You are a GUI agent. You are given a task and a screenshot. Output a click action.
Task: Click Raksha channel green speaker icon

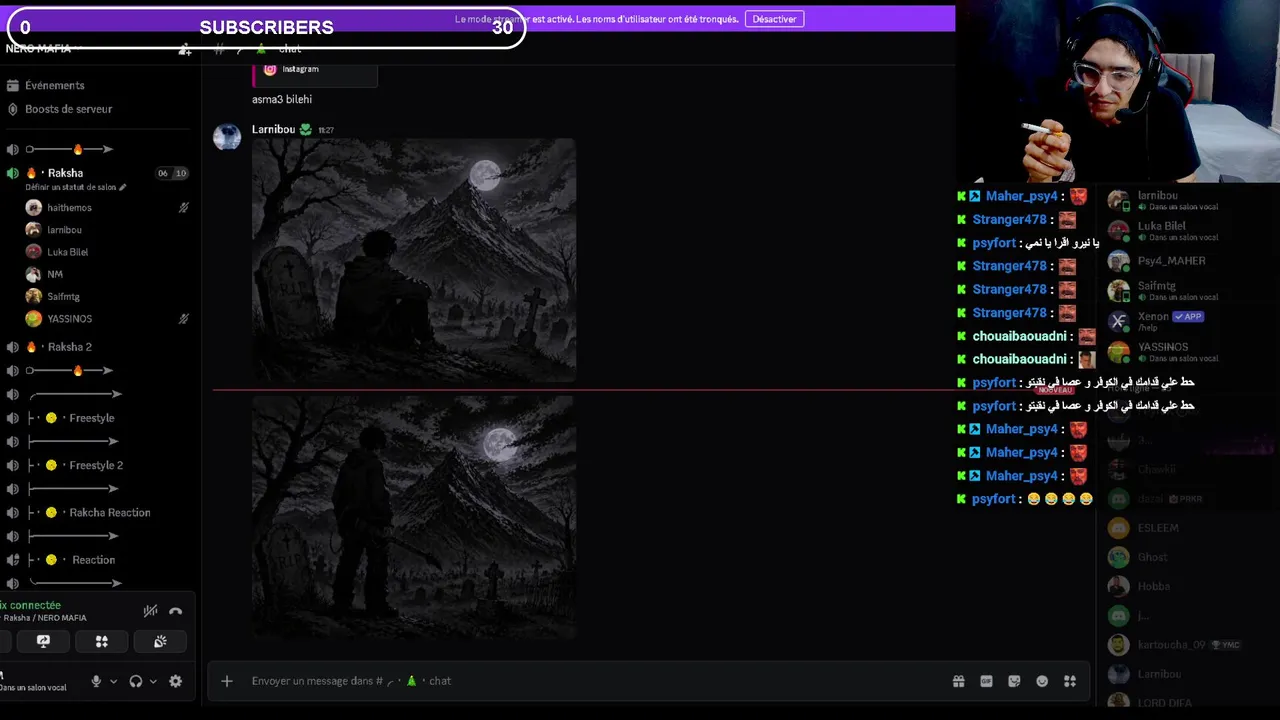click(12, 173)
